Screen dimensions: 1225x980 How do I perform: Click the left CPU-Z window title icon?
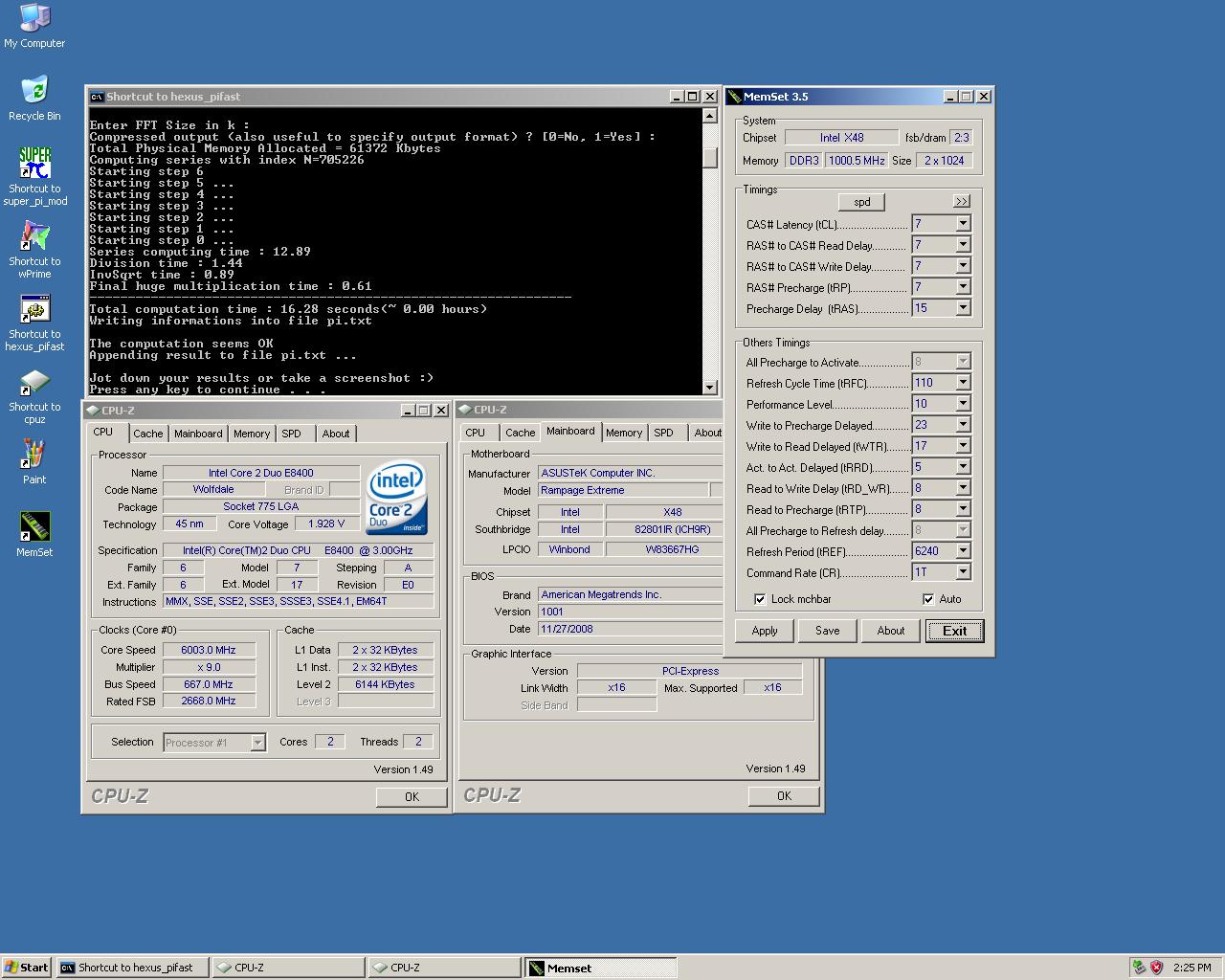[93, 410]
